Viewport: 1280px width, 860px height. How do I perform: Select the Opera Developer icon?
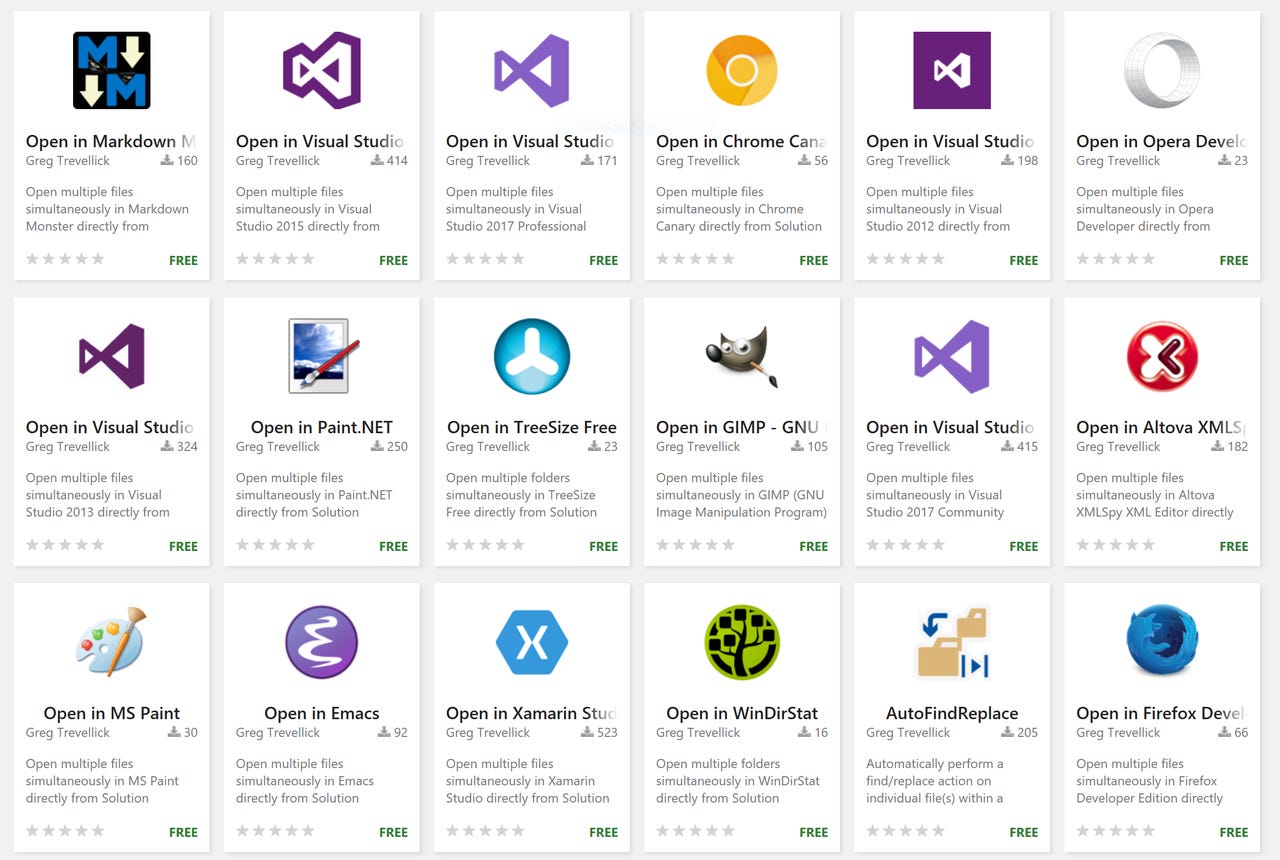pos(1161,70)
